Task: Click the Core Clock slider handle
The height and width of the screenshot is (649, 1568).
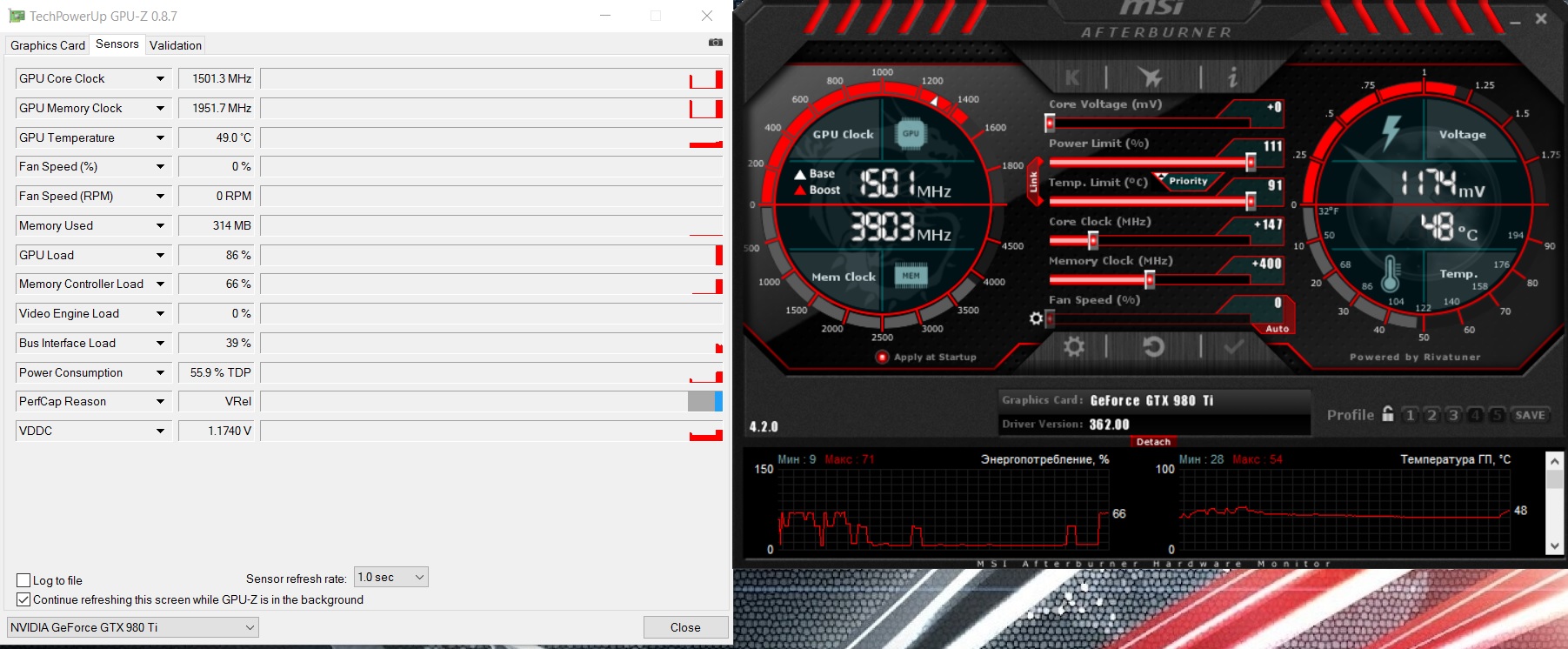Action: pos(1093,240)
